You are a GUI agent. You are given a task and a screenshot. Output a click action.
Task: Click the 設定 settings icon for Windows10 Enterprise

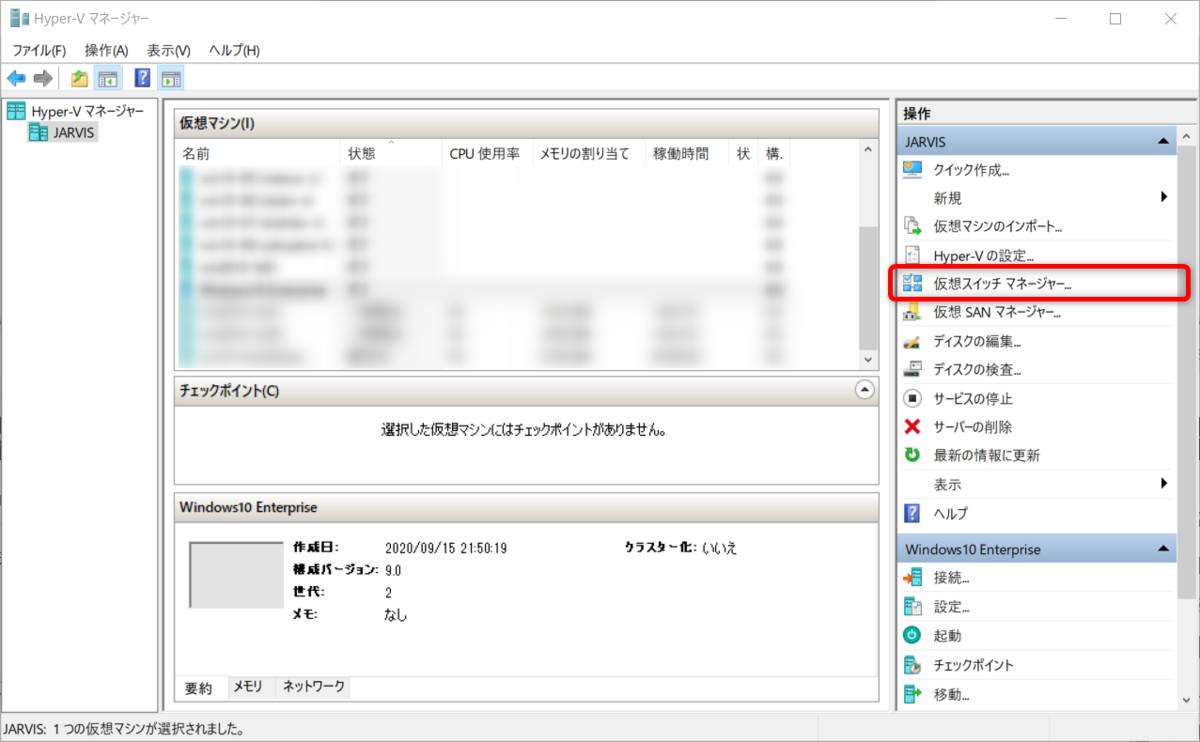(912, 606)
